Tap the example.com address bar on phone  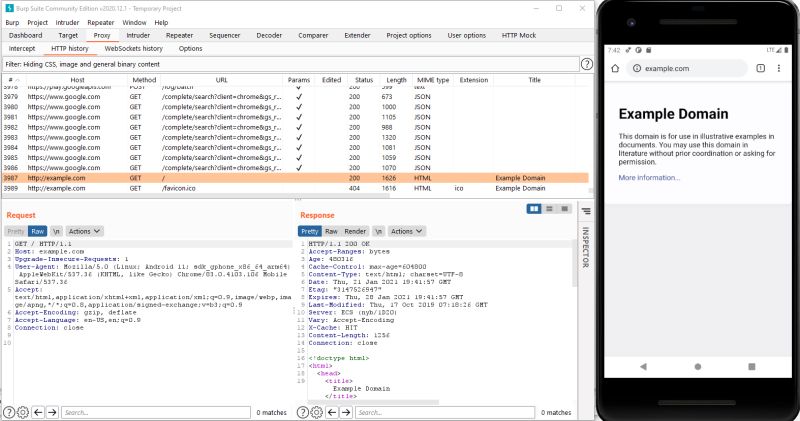[x=687, y=68]
